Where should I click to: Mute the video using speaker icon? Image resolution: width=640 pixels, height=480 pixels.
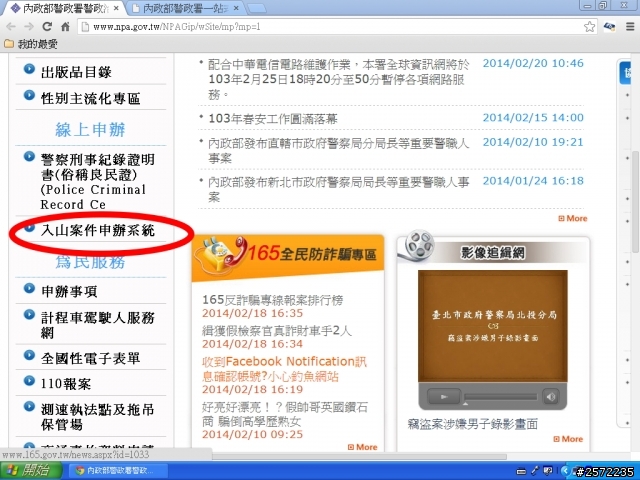click(x=551, y=396)
